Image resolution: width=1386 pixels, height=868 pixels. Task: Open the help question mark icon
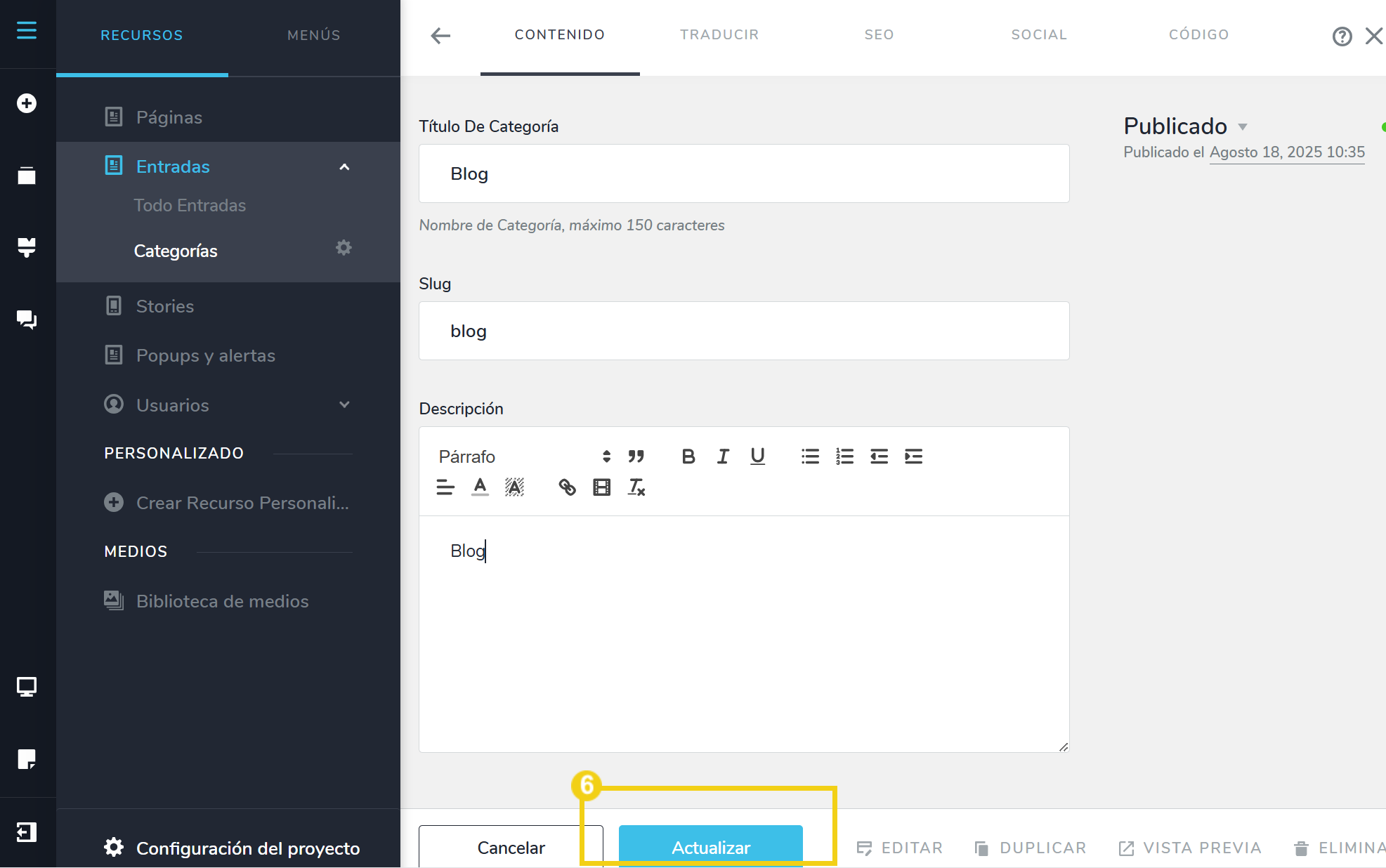point(1342,36)
